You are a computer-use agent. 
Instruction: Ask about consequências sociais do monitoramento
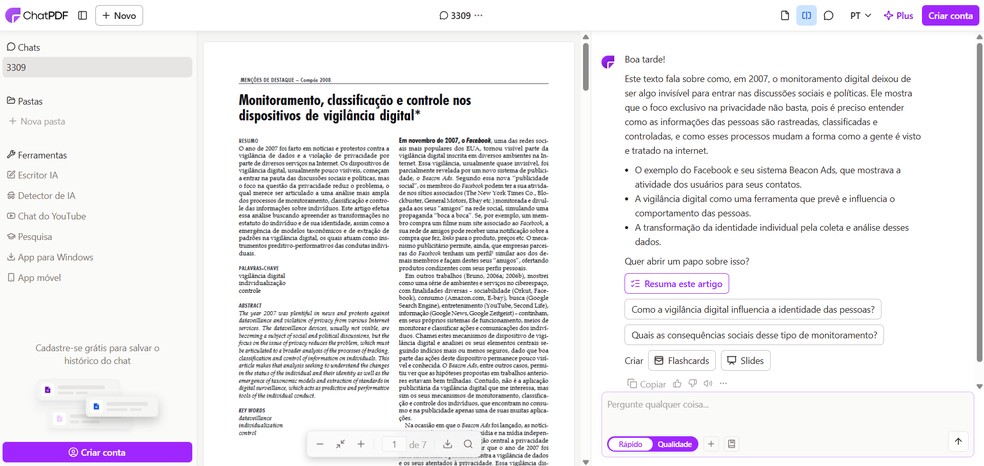coord(754,335)
